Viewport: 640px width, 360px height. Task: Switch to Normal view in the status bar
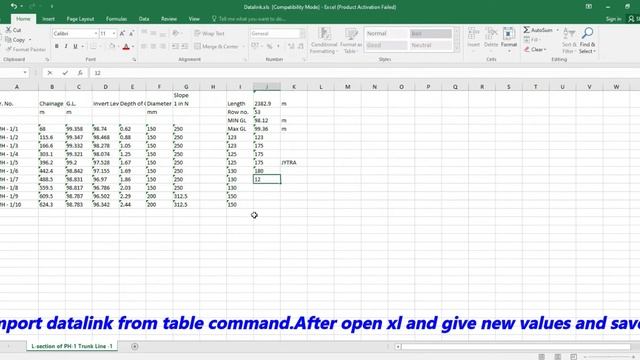[542, 357]
